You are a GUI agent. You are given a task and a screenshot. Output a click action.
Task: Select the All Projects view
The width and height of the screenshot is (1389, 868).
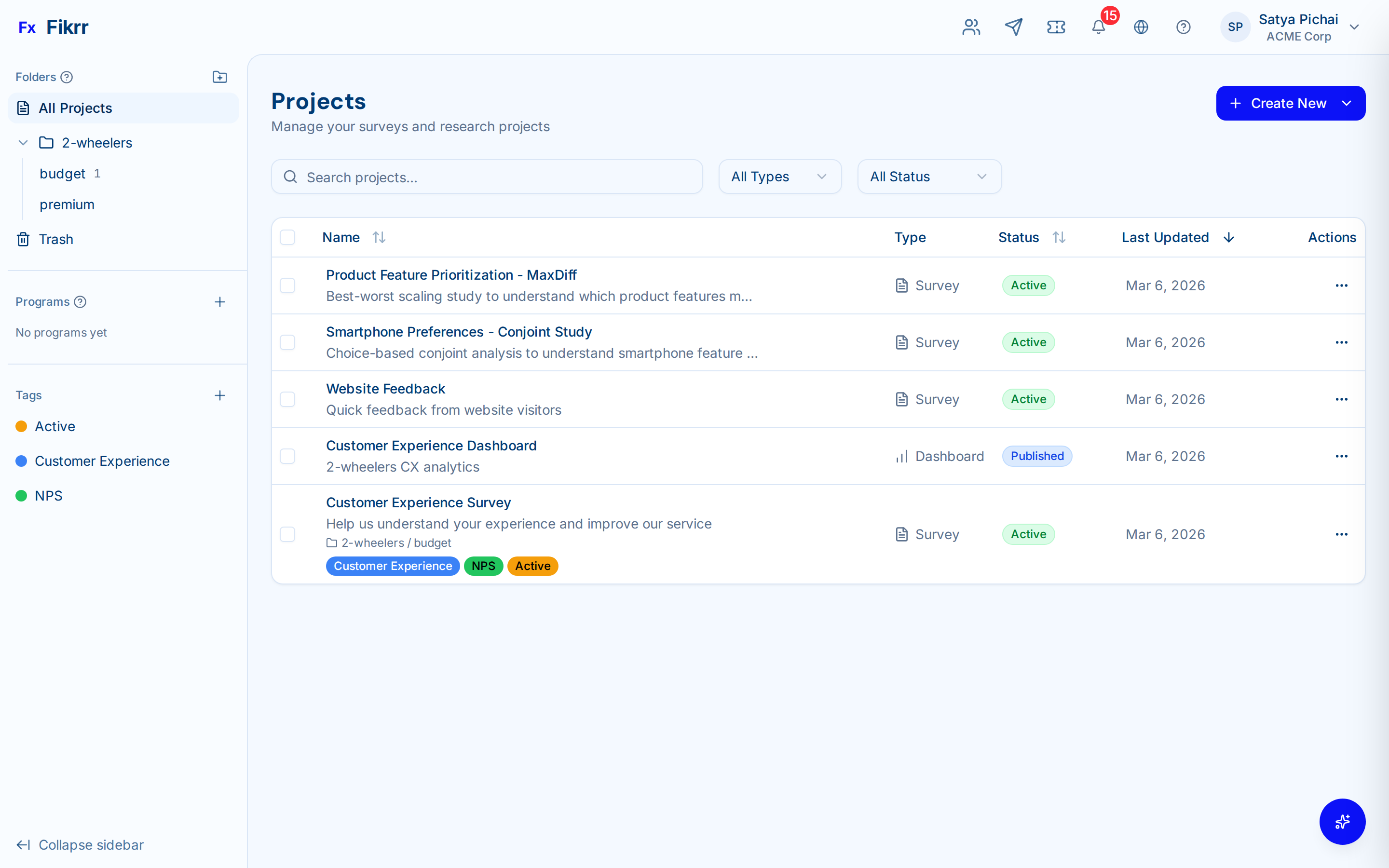tap(75, 108)
